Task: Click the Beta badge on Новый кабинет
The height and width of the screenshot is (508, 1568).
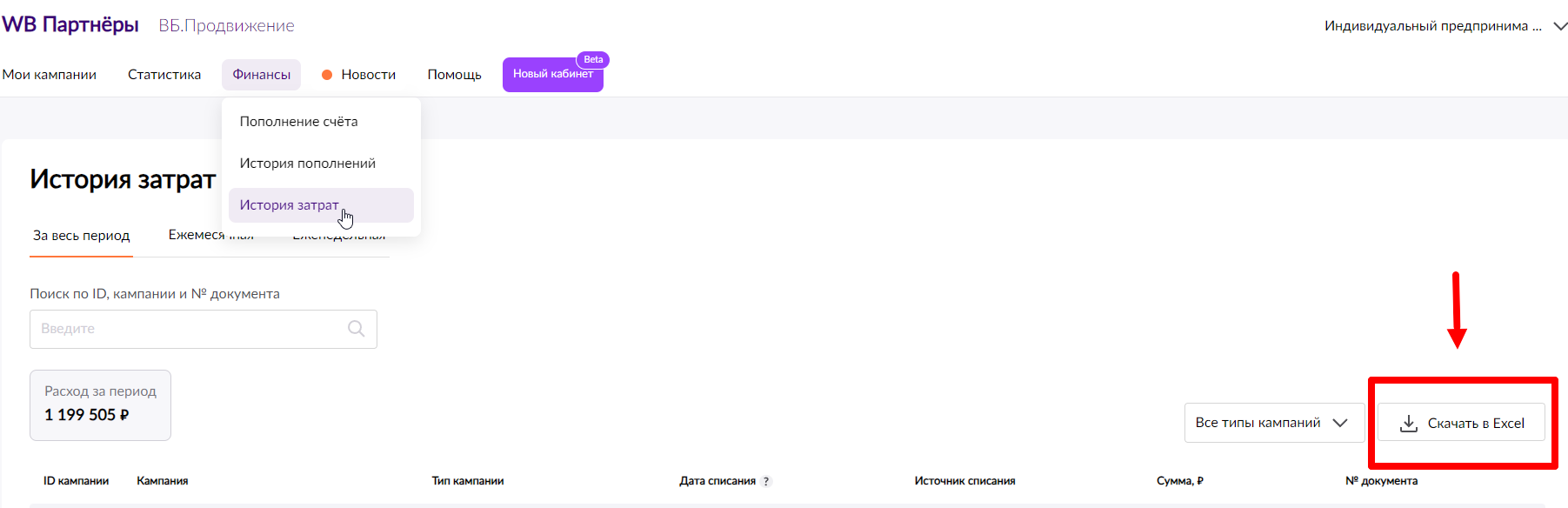Action: coord(593,59)
